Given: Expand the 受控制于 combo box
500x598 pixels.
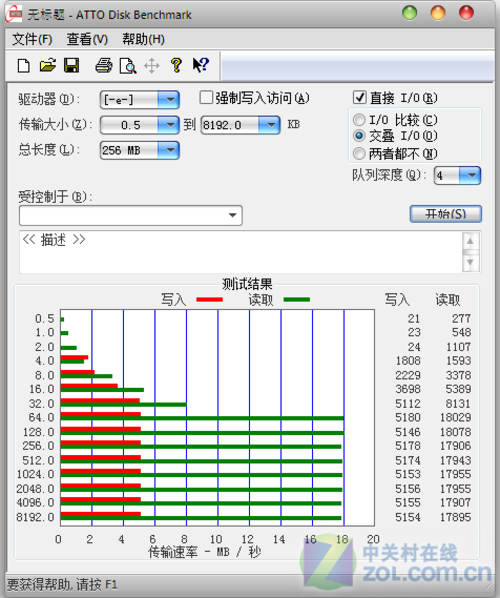Looking at the screenshot, I should 233,215.
